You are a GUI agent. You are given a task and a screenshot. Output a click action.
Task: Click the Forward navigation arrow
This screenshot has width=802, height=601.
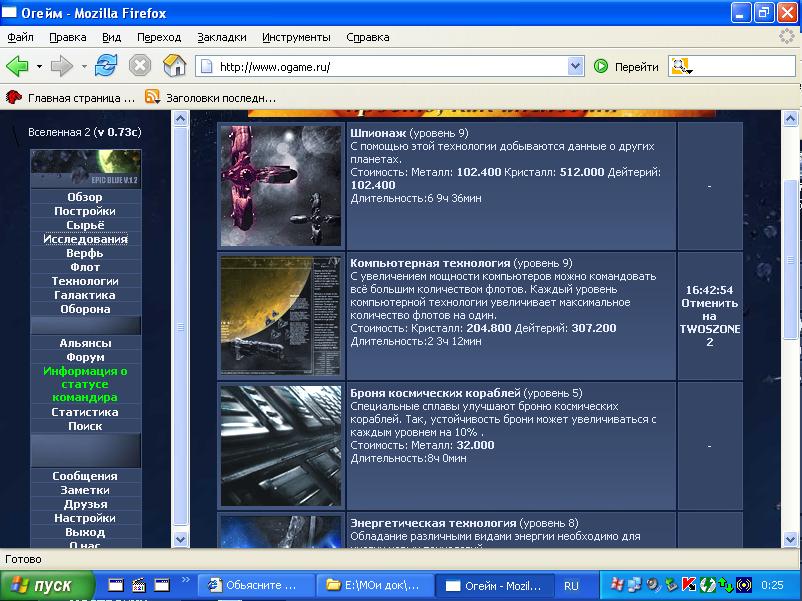tap(62, 66)
